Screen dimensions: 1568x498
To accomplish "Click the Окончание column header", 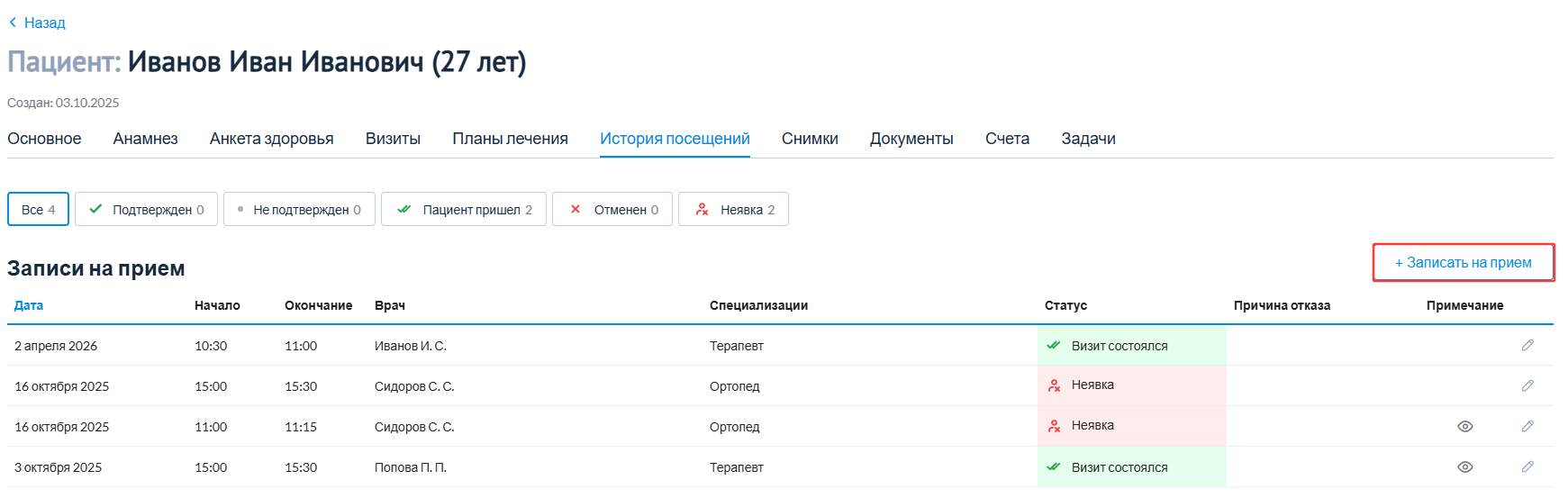I will coord(318,305).
